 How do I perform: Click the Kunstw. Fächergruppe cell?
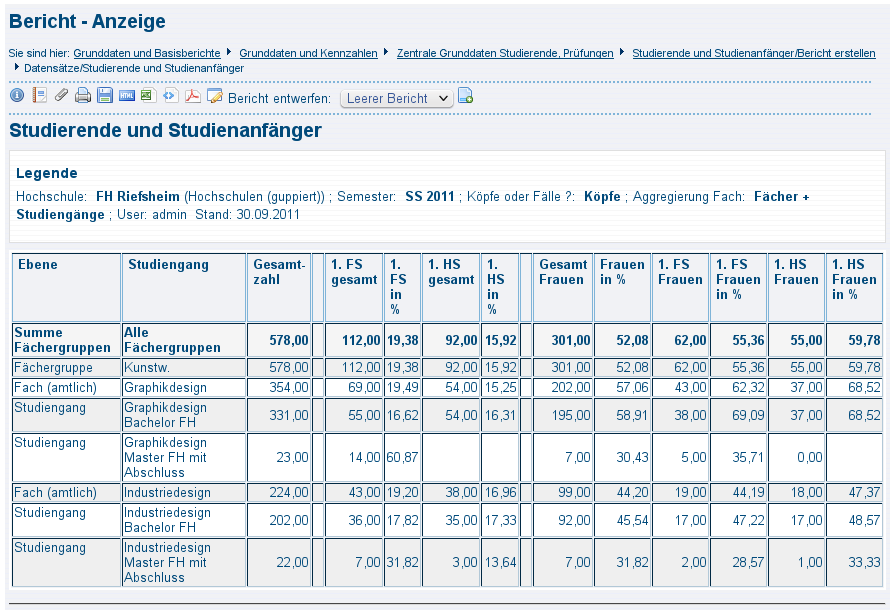[184, 367]
